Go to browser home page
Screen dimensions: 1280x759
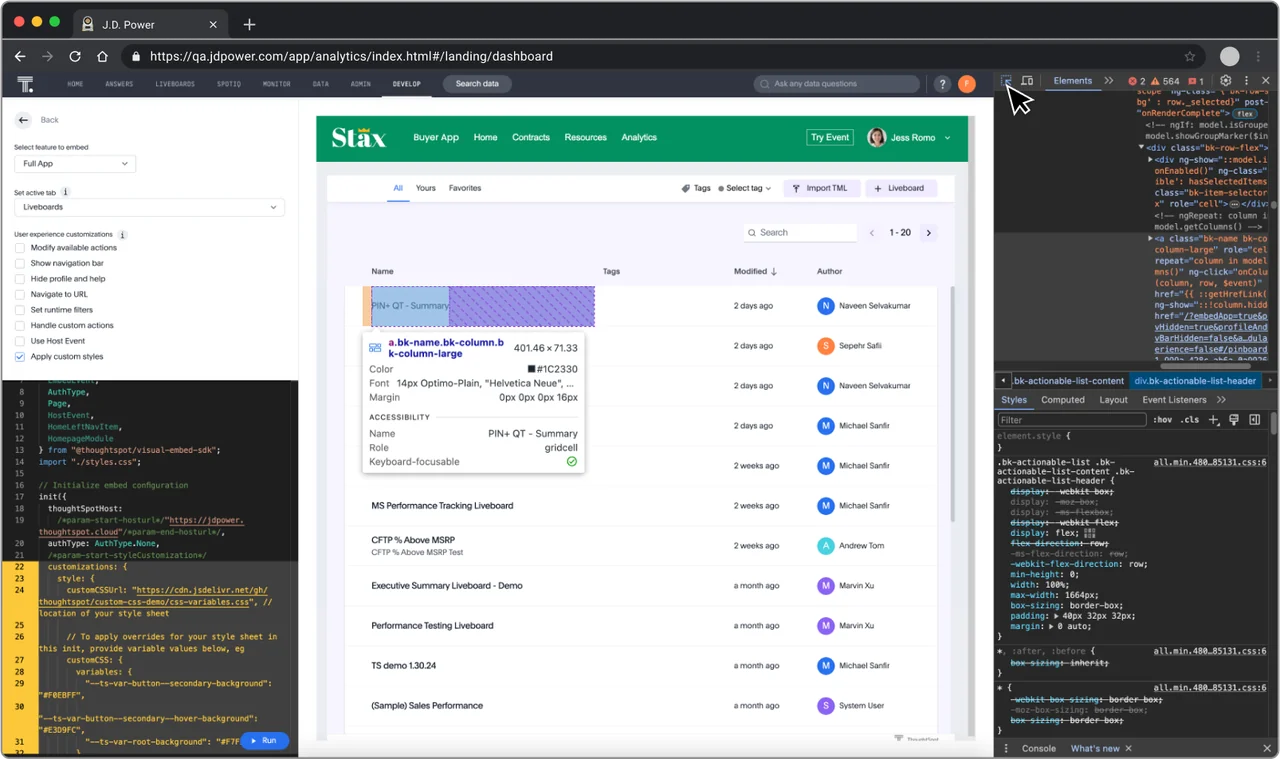point(102,57)
